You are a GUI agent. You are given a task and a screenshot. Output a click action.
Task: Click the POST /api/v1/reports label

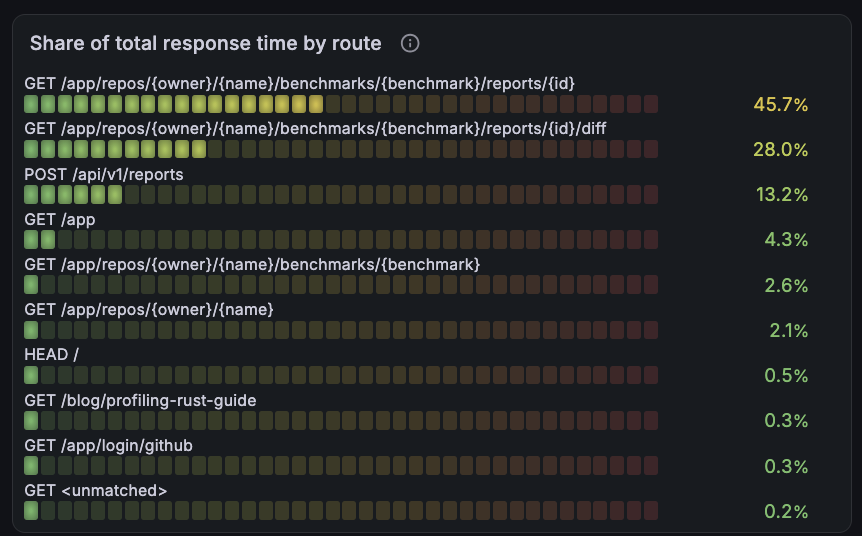104,174
